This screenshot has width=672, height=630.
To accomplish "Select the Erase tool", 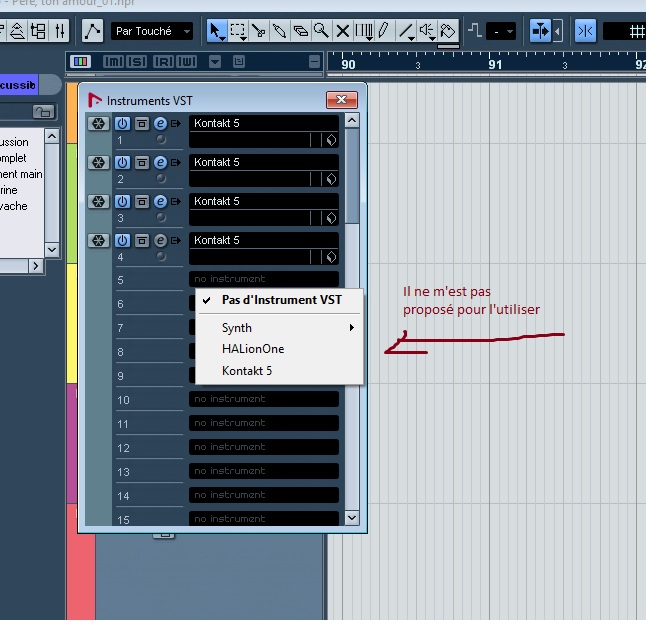I will pyautogui.click(x=300, y=31).
